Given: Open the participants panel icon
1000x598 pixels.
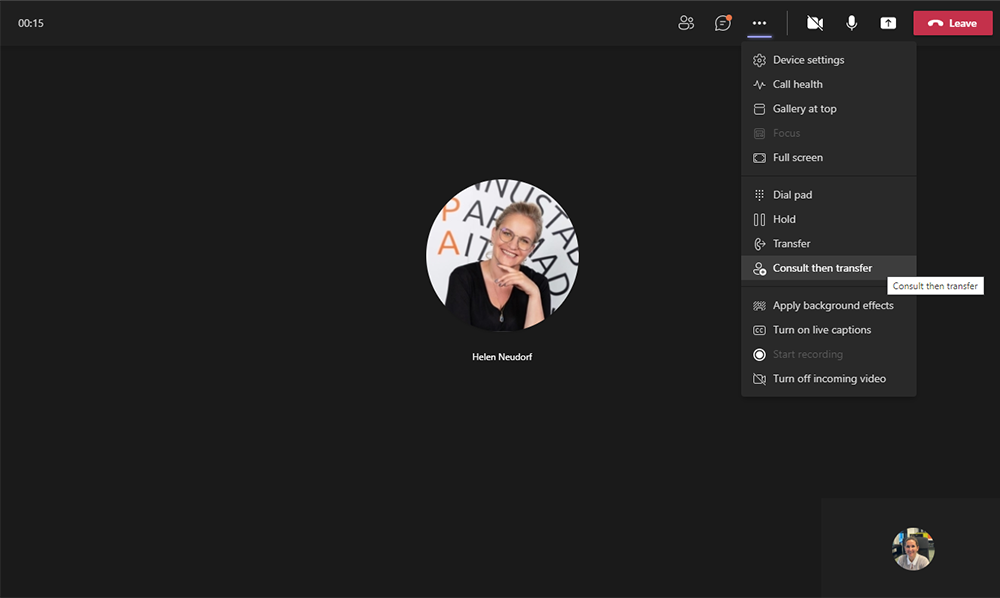Looking at the screenshot, I should click(686, 23).
